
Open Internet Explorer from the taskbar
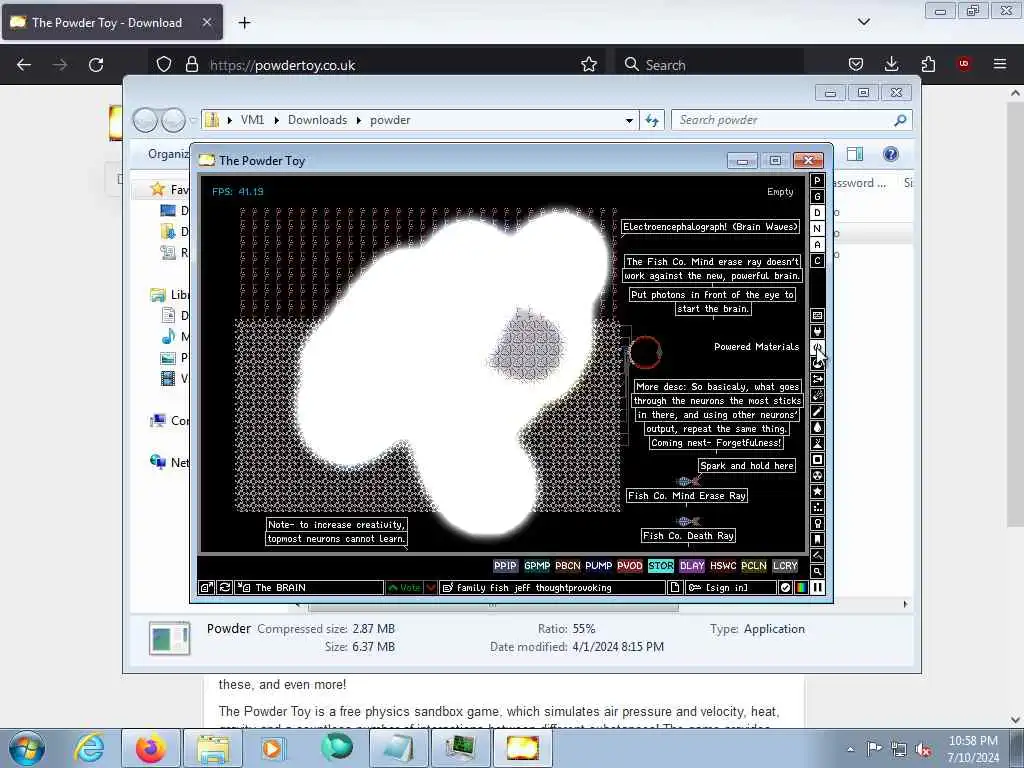(89, 749)
